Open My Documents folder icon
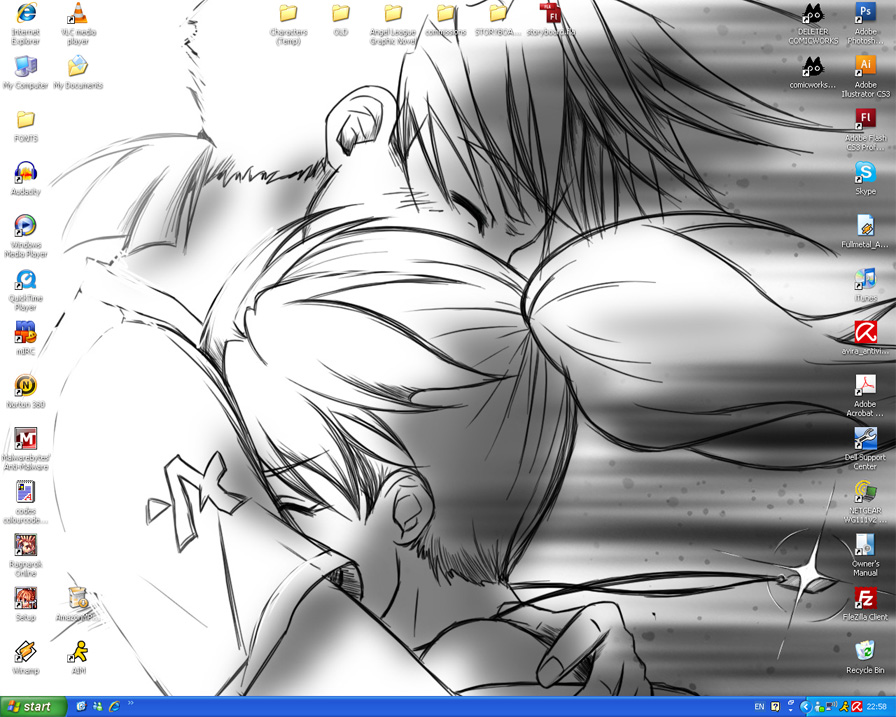The width and height of the screenshot is (896, 717). coord(78,73)
